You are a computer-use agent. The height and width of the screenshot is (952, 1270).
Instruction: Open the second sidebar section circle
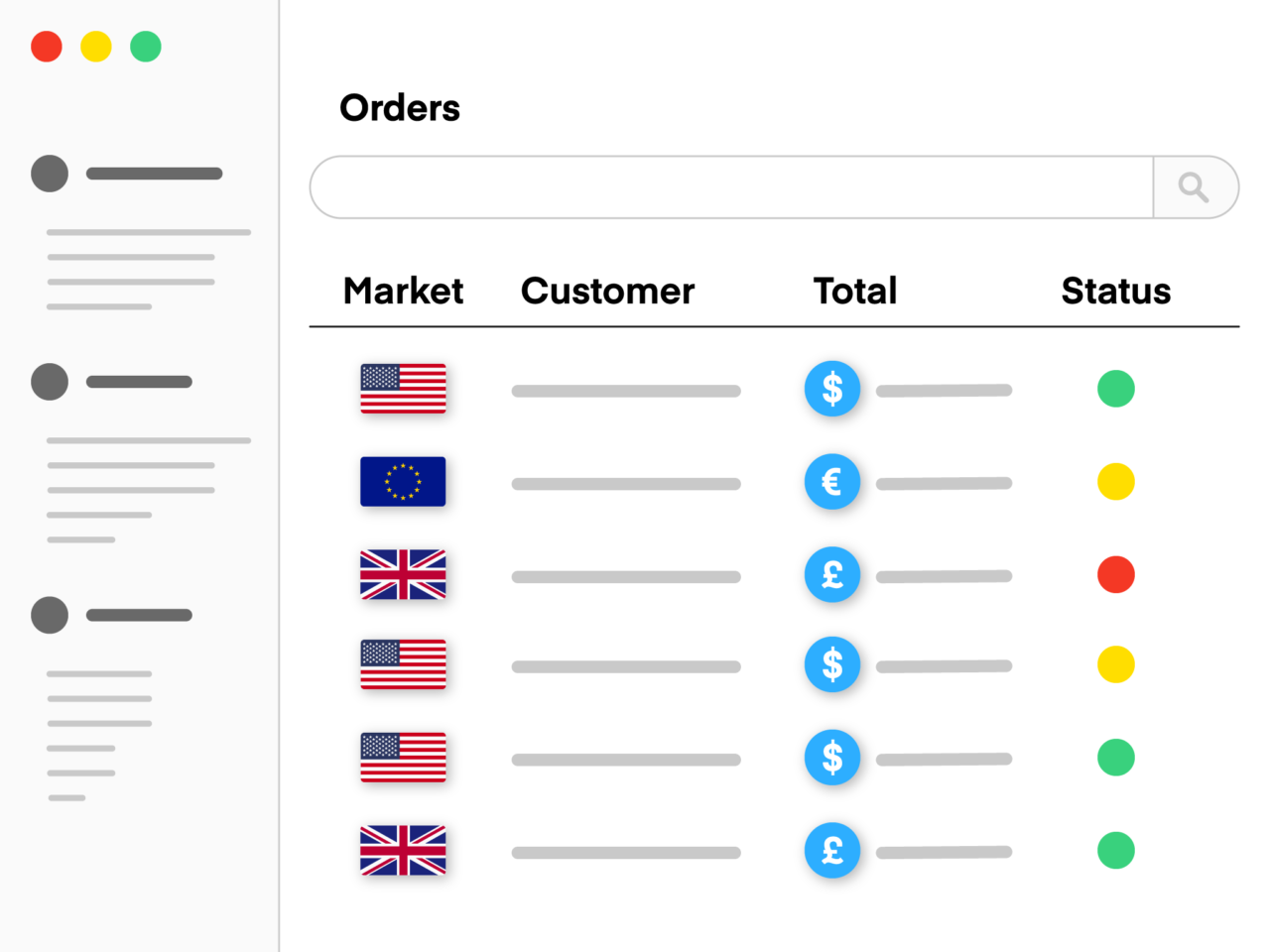(x=50, y=382)
